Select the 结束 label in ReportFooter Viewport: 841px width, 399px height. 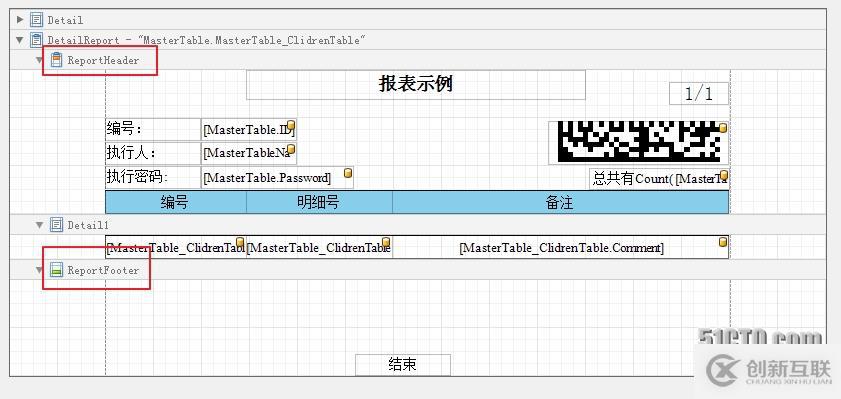[x=403, y=365]
